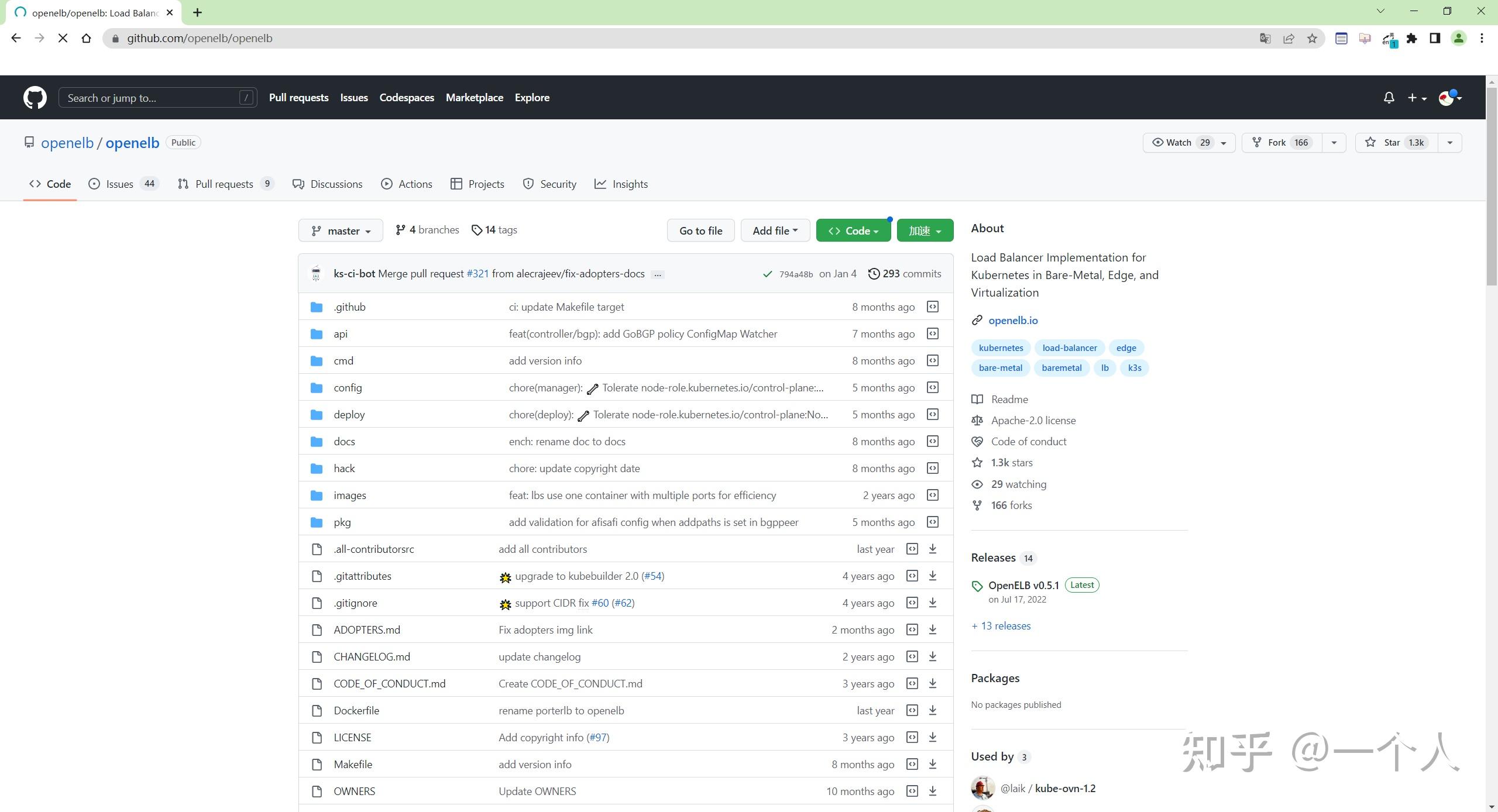1498x812 pixels.
Task: Show the + 13 releases link
Action: 1001,626
